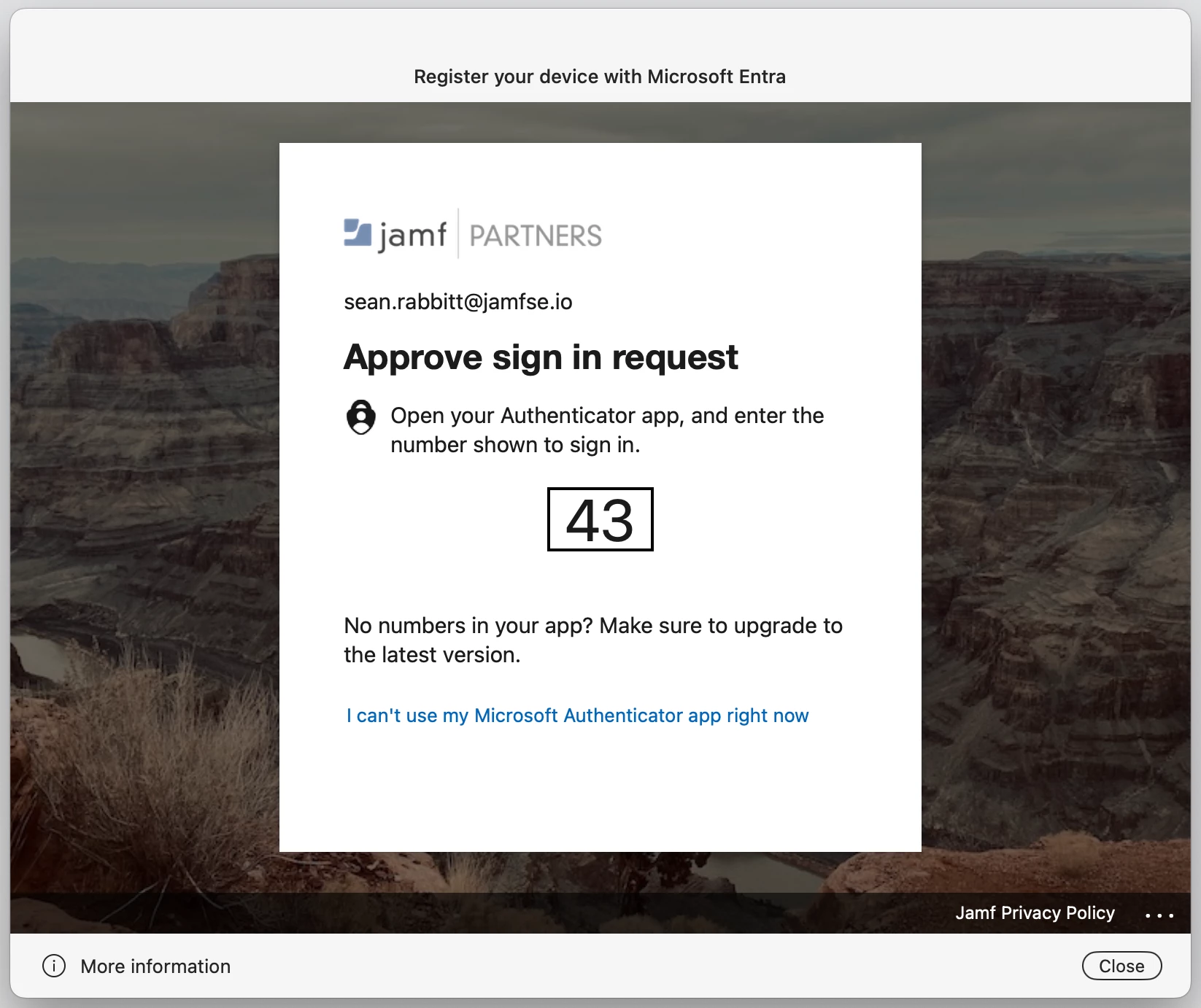Click the "Register your device with Microsoft Entra" title
The height and width of the screenshot is (1008, 1201).
click(x=600, y=77)
